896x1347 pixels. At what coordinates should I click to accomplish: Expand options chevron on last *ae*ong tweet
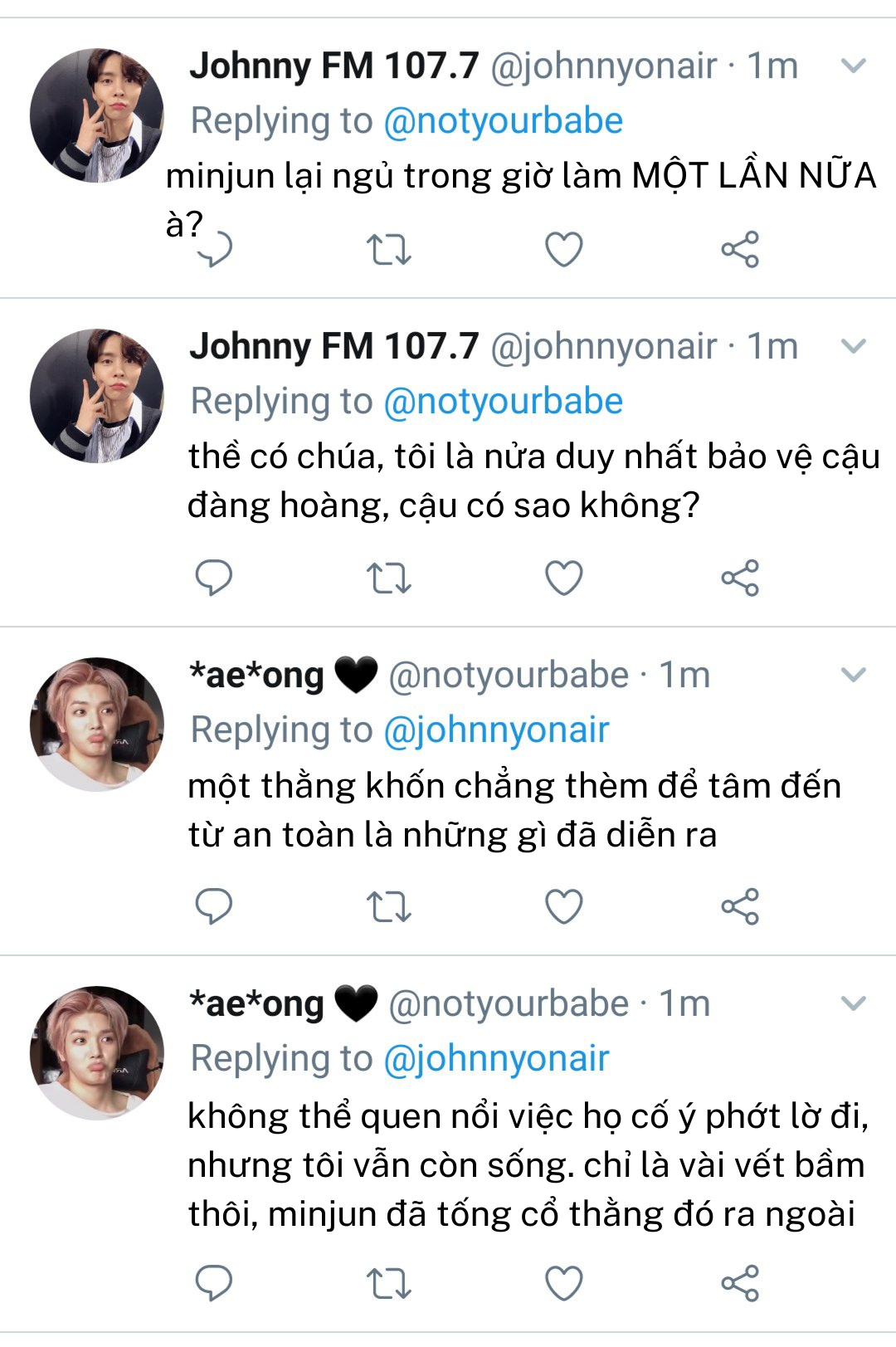853,1003
